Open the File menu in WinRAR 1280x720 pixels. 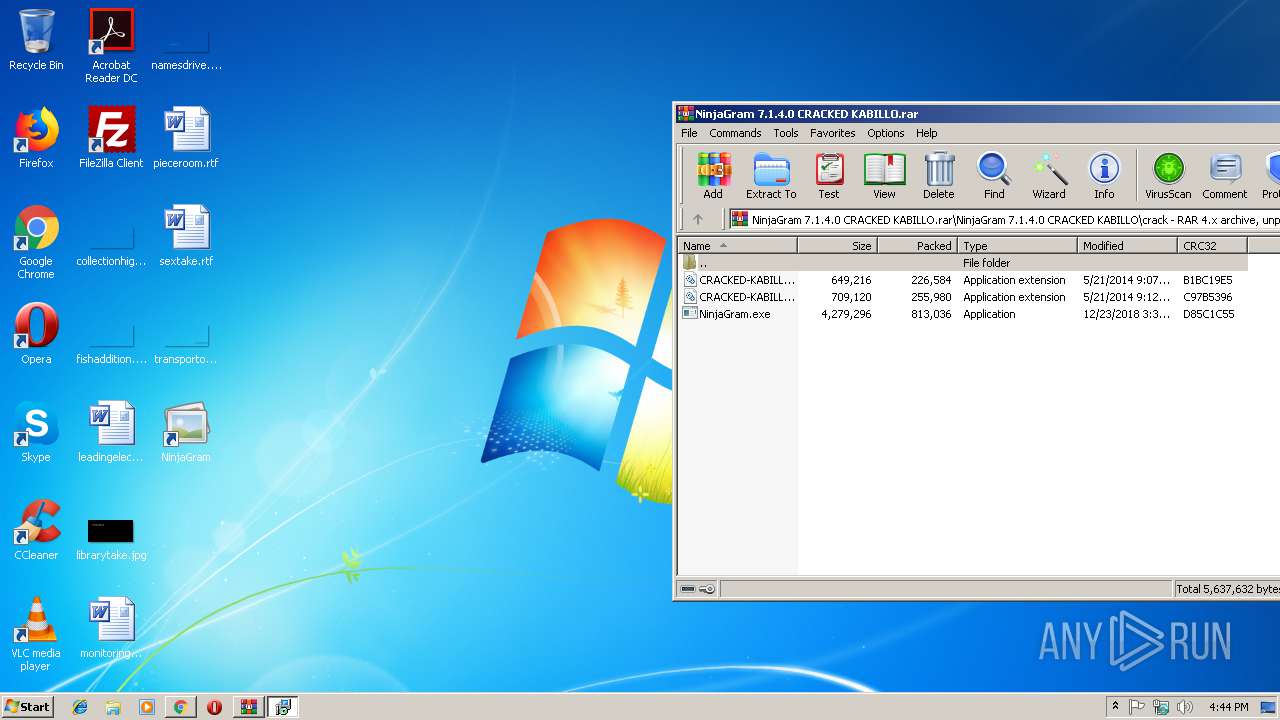pos(689,133)
